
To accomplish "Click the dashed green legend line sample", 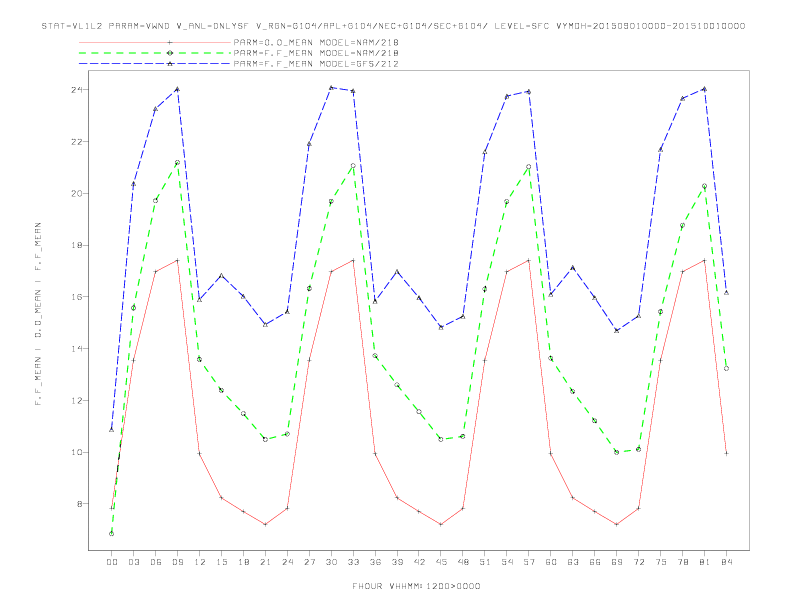I will tap(155, 53).
